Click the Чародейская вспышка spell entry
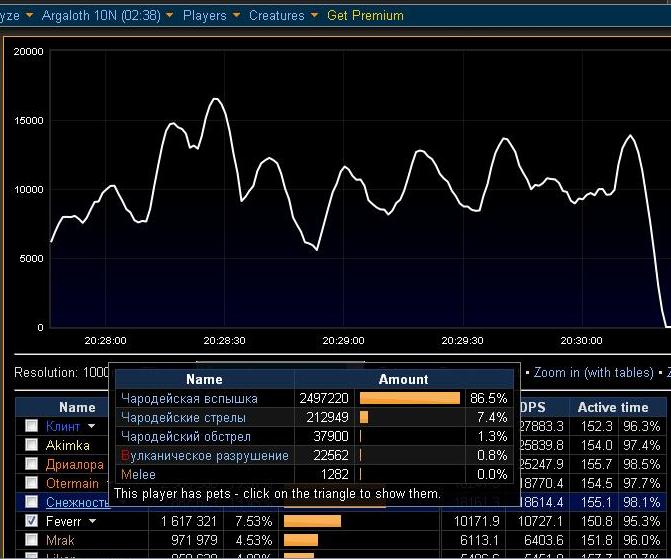The width and height of the screenshot is (671, 559). [x=189, y=398]
